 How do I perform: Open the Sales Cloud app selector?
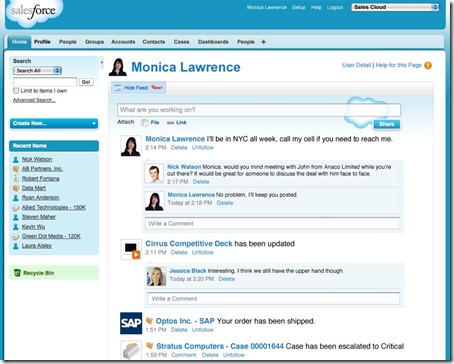point(395,7)
